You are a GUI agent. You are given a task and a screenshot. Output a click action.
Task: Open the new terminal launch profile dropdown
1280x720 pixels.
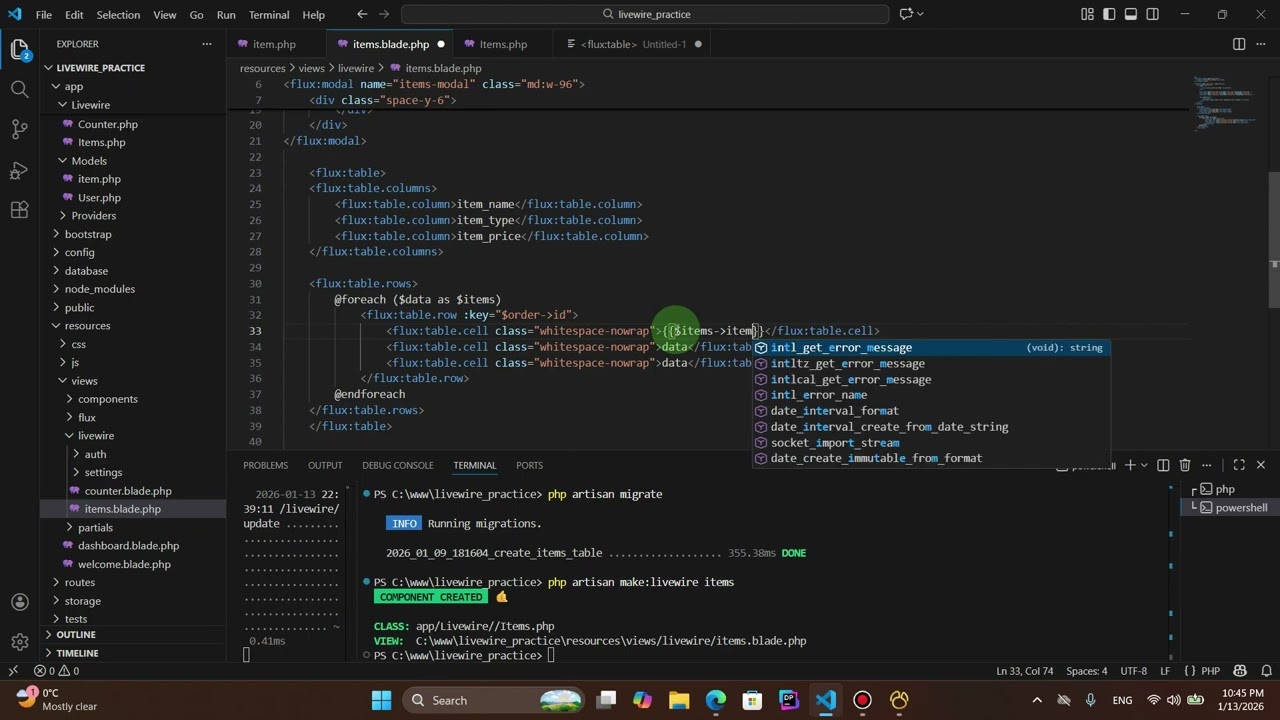pos(1145,465)
